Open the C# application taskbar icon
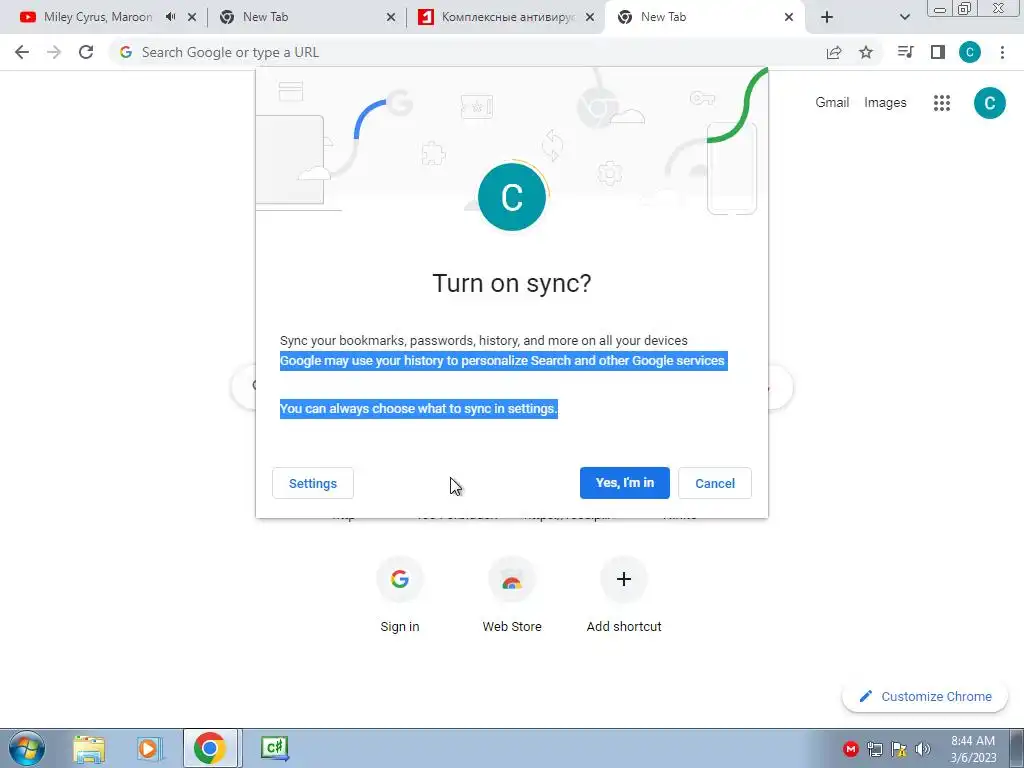The image size is (1024, 768). pyautogui.click(x=274, y=748)
